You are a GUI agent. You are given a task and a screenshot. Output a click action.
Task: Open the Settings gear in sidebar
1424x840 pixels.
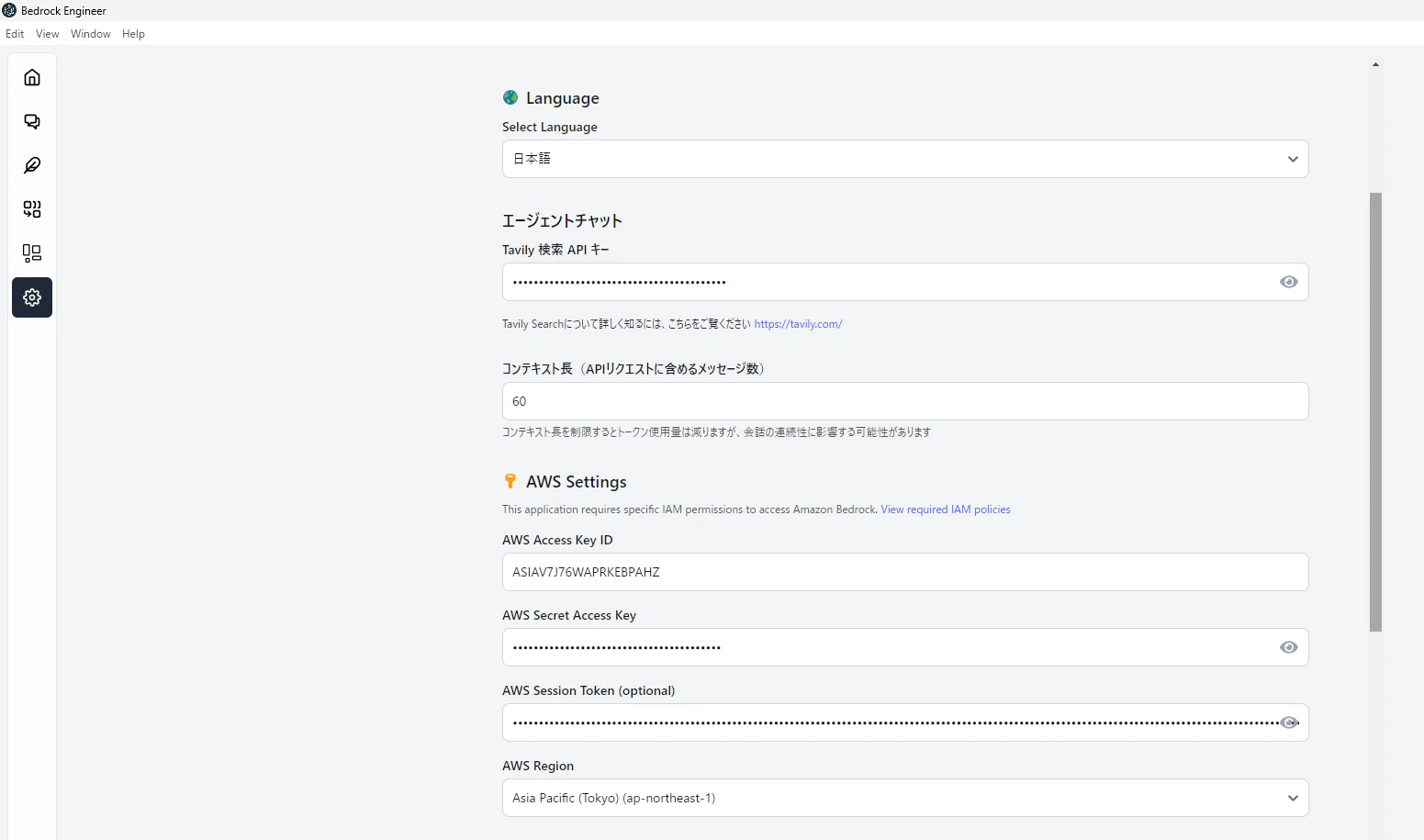[32, 297]
